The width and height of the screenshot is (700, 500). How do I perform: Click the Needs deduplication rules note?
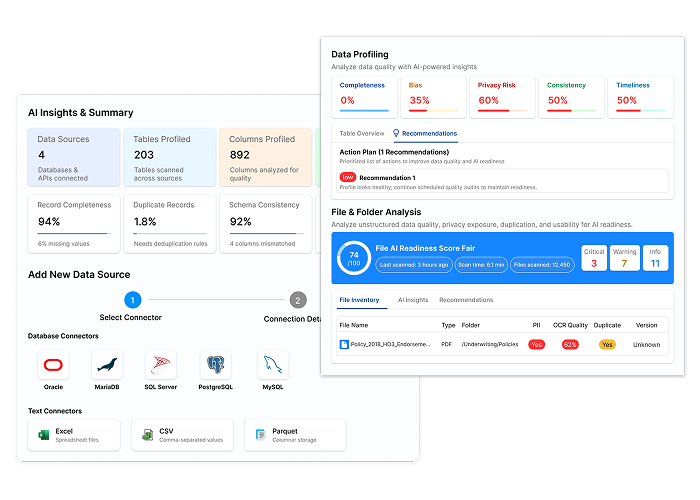click(171, 244)
